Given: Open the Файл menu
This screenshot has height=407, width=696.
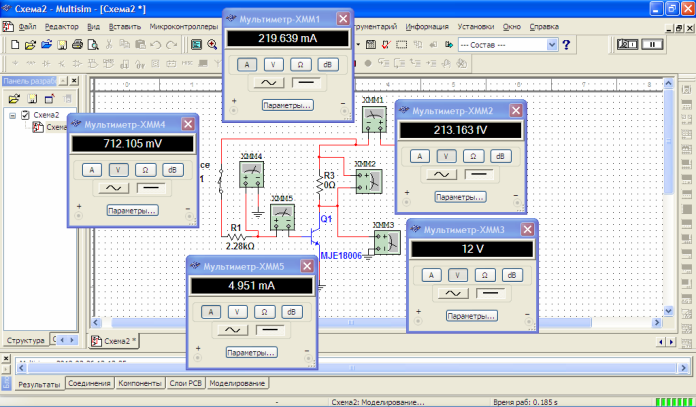Looking at the screenshot, I should (x=27, y=27).
